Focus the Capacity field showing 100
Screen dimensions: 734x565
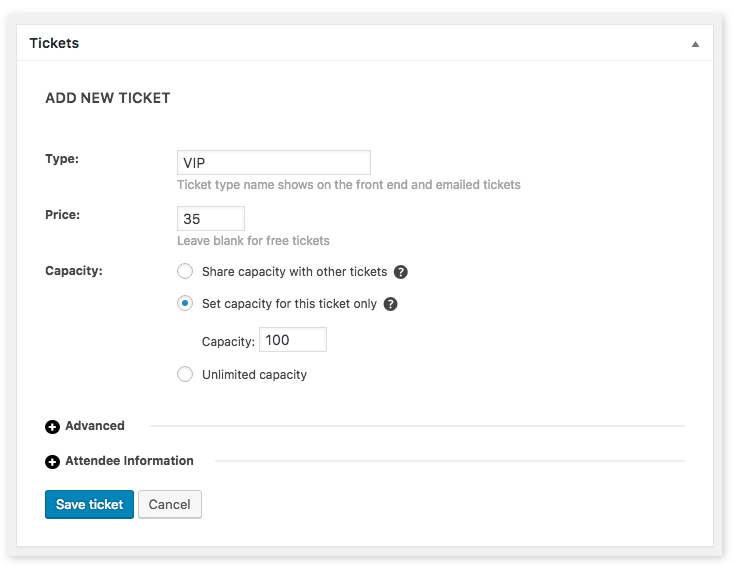(x=293, y=340)
